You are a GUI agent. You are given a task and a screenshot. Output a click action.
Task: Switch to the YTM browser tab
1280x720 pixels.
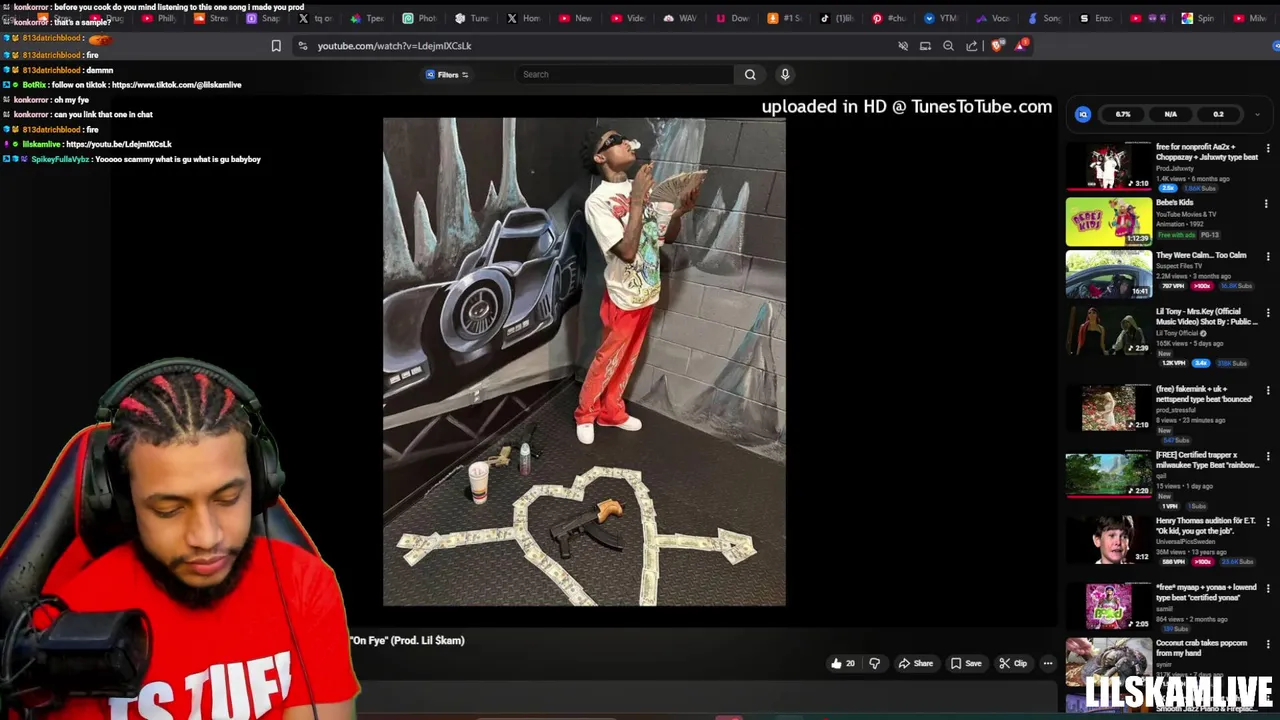[x=940, y=18]
